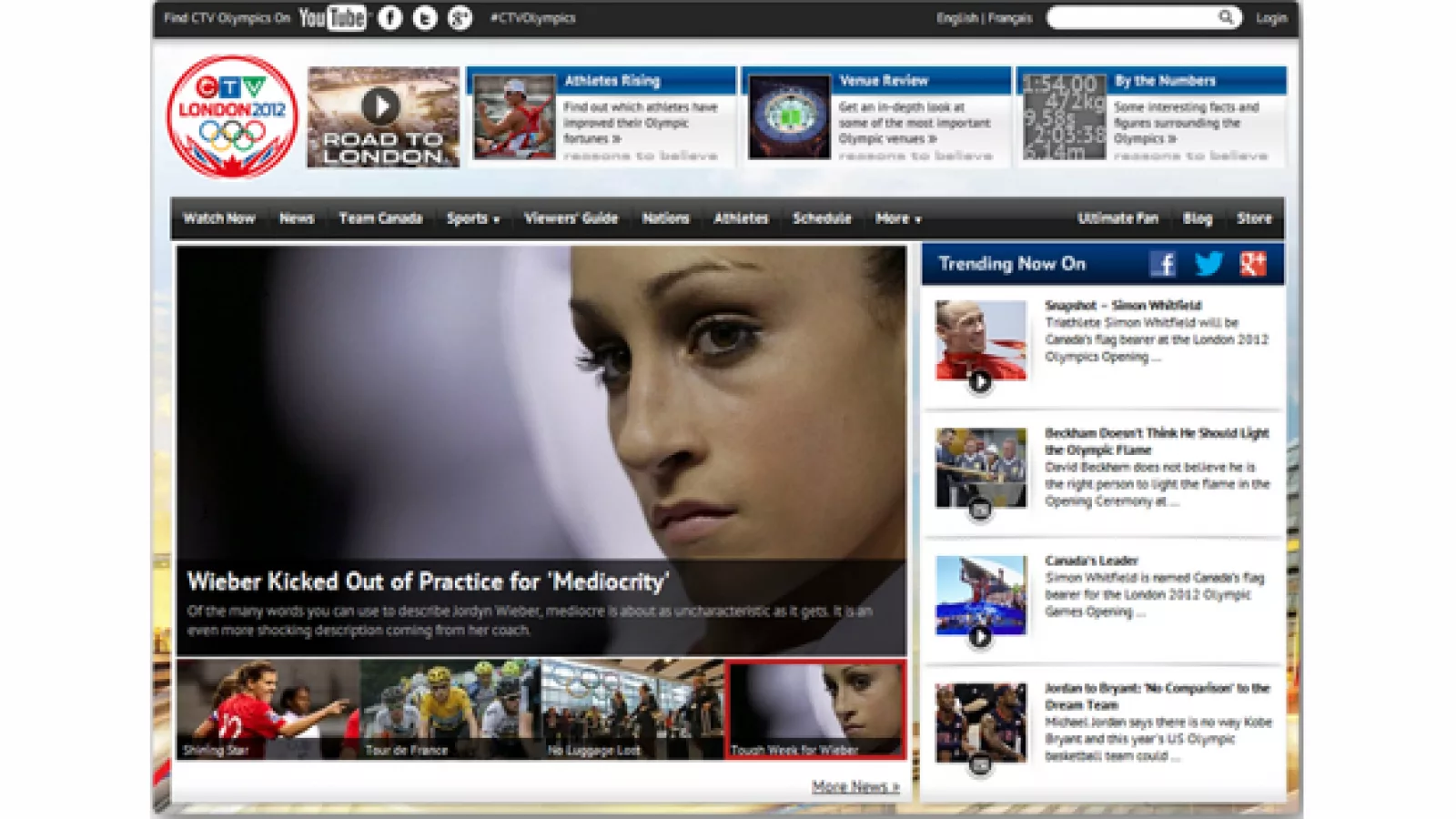This screenshot has height=819, width=1456.
Task: Open Facebook in Trending Now panel
Action: (x=1162, y=264)
